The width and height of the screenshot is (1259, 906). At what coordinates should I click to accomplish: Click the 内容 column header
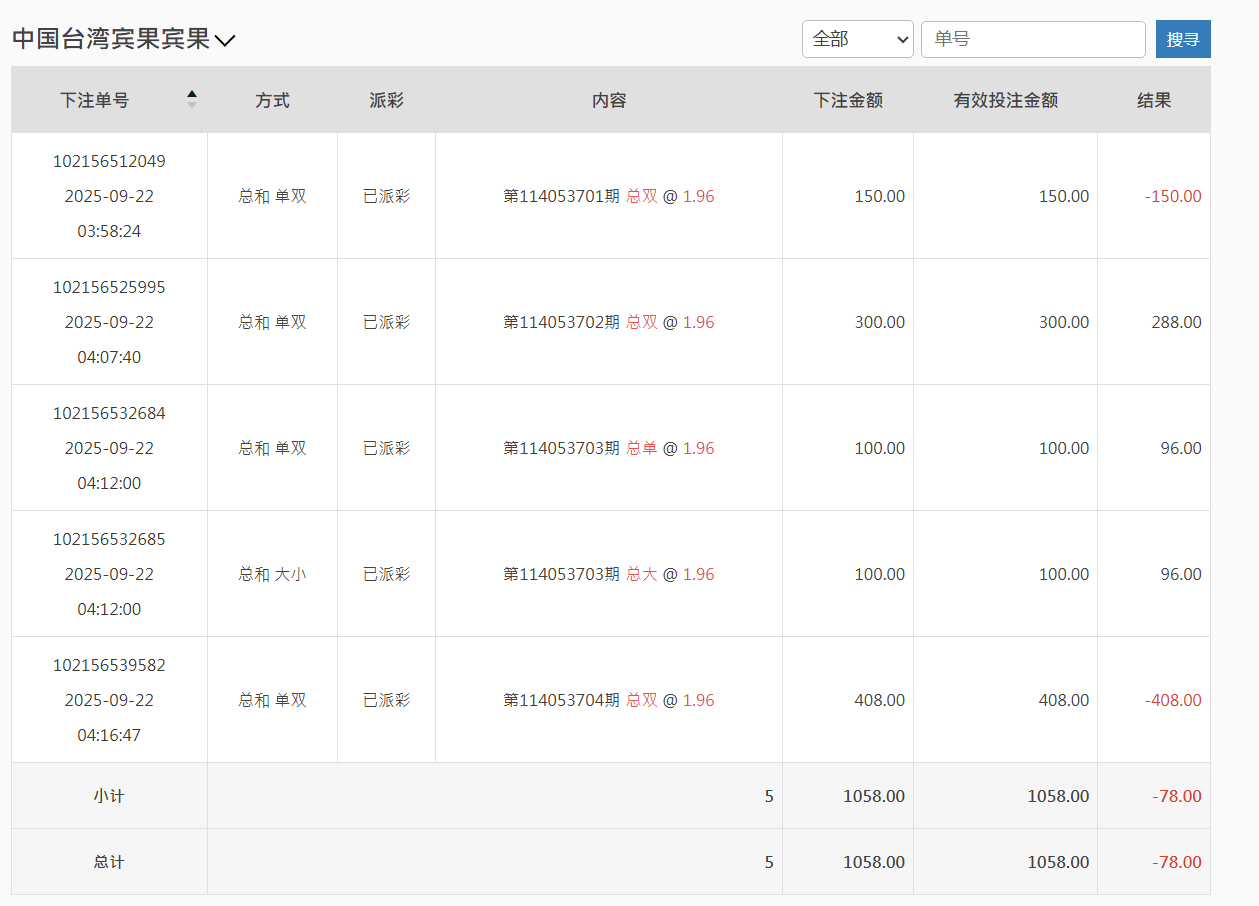pos(608,100)
